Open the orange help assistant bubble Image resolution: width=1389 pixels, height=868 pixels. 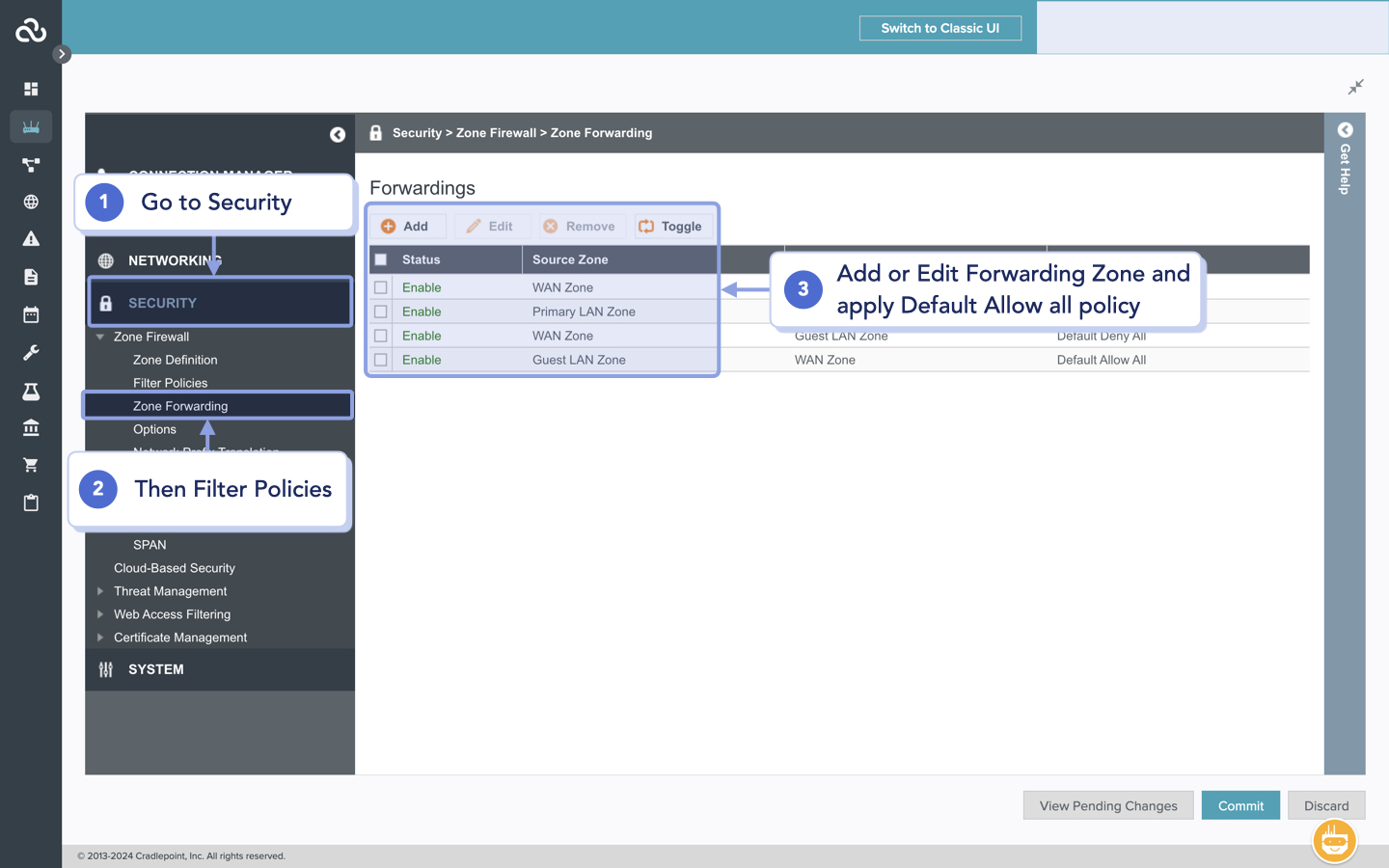pyautogui.click(x=1334, y=841)
